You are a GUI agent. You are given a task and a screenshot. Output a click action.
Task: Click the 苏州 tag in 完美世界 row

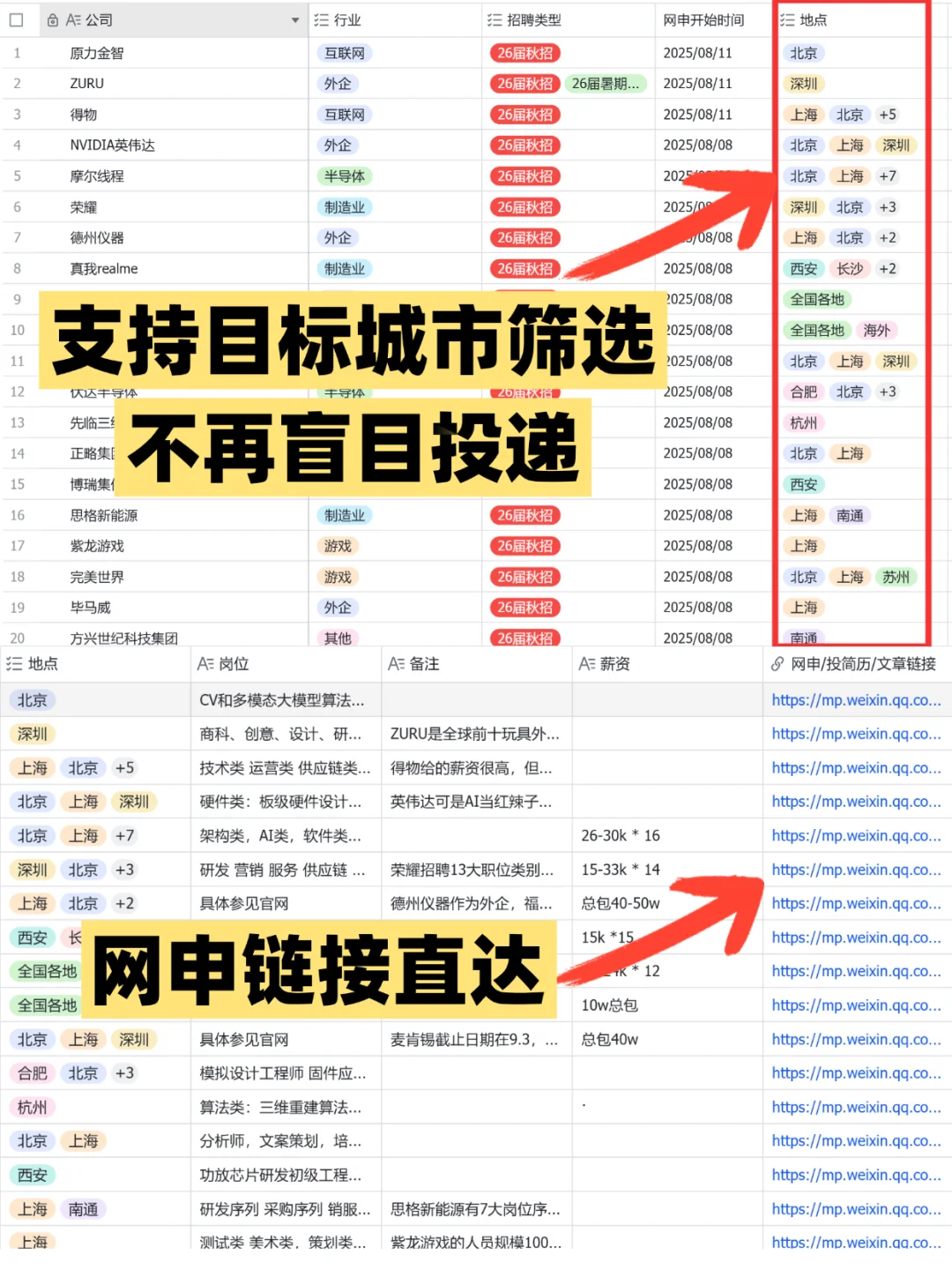(x=896, y=577)
